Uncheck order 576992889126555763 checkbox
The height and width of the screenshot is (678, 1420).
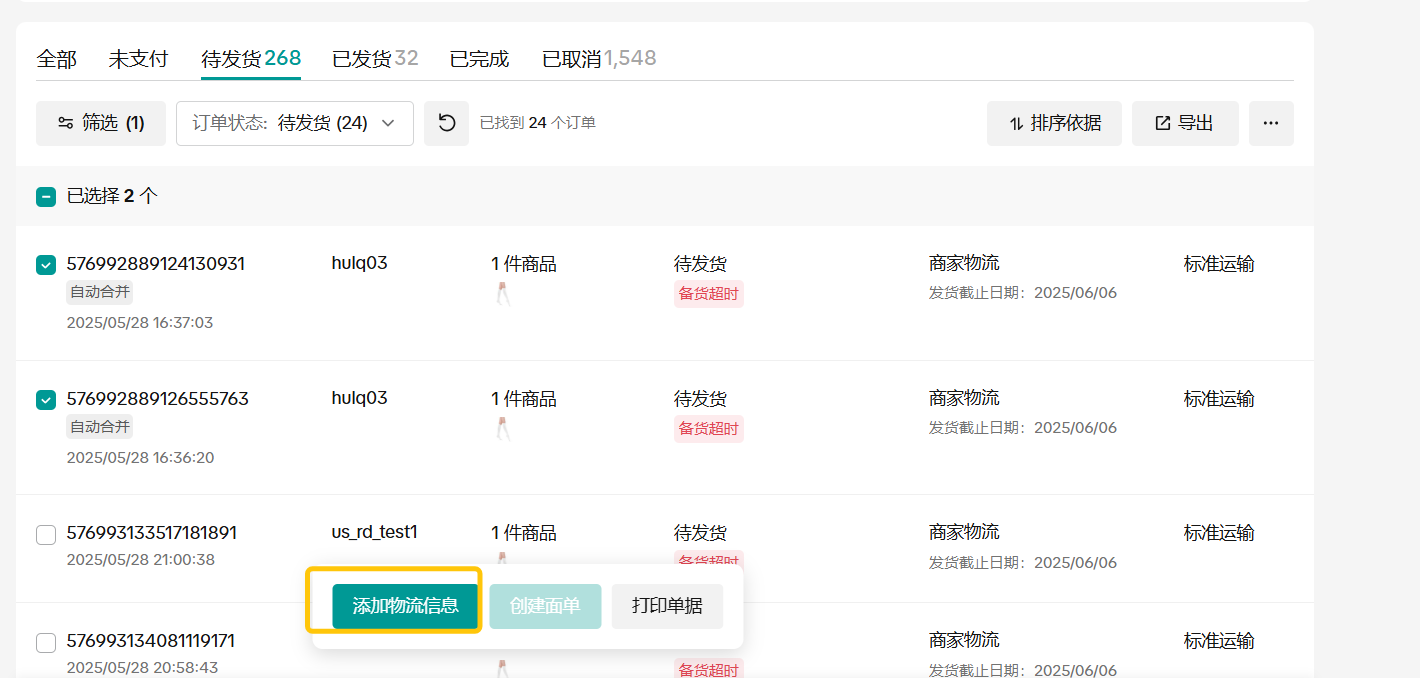pos(46,399)
